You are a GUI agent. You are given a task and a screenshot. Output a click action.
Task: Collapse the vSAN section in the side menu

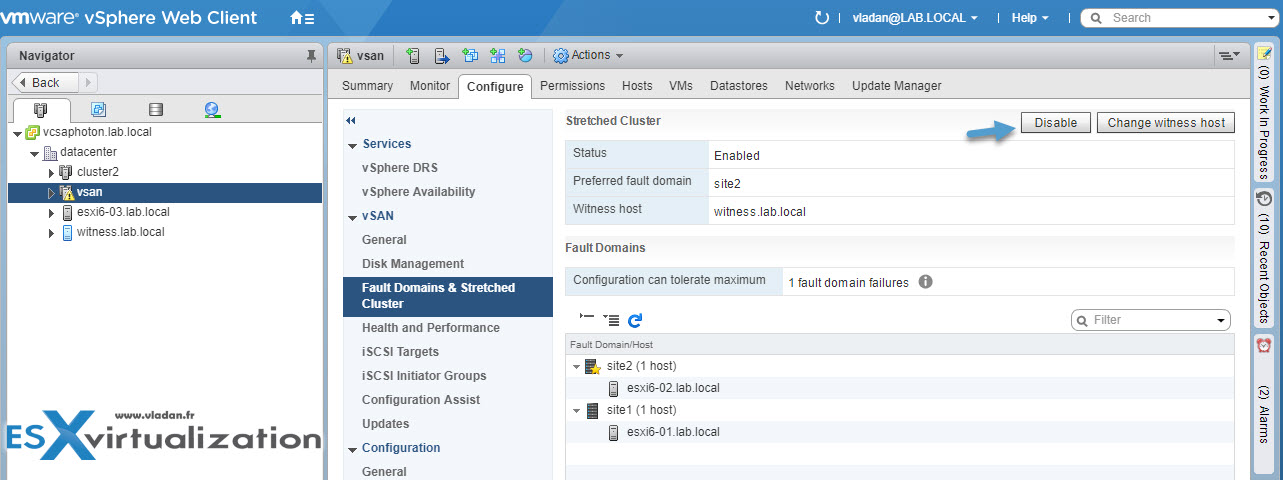tap(352, 217)
